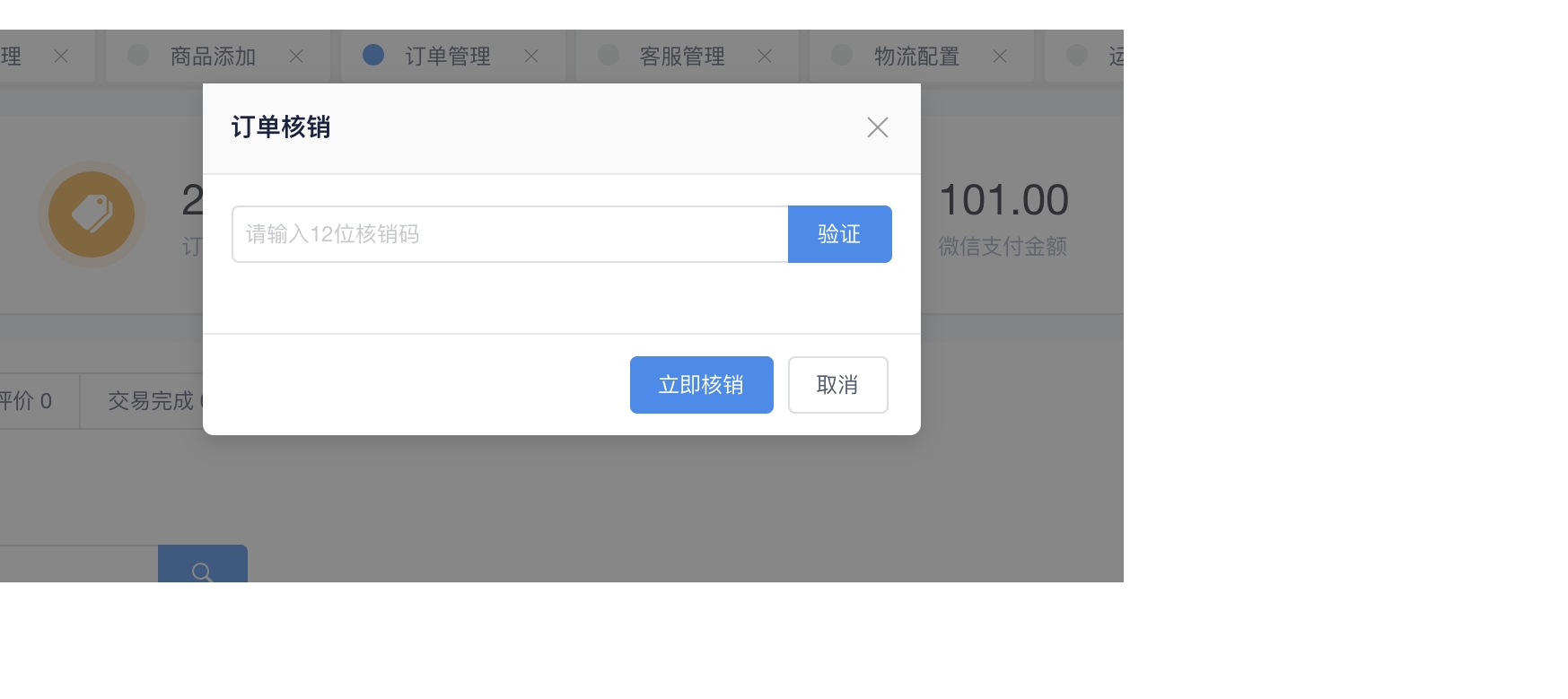This screenshot has width=1568, height=699.
Task: Close the partially visible leftmost tab
Action: (x=61, y=57)
